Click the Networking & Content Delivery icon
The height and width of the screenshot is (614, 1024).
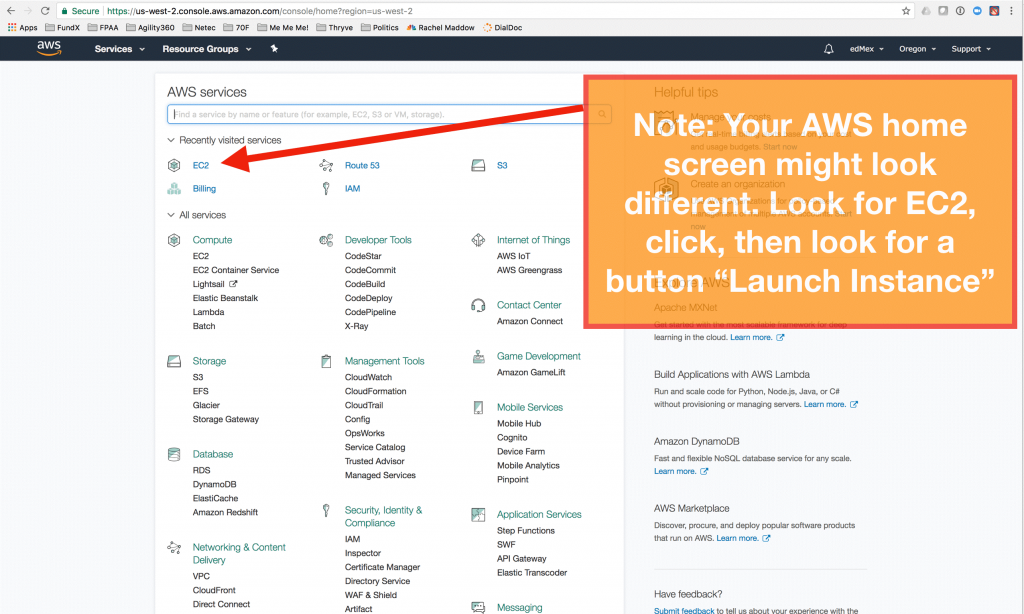pyautogui.click(x=174, y=547)
